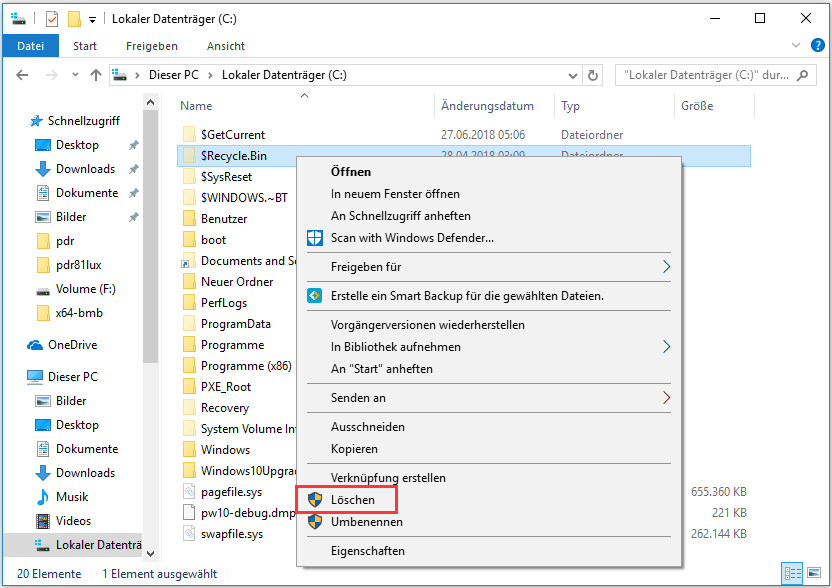Click the new folder quick access icon

[x=74, y=19]
